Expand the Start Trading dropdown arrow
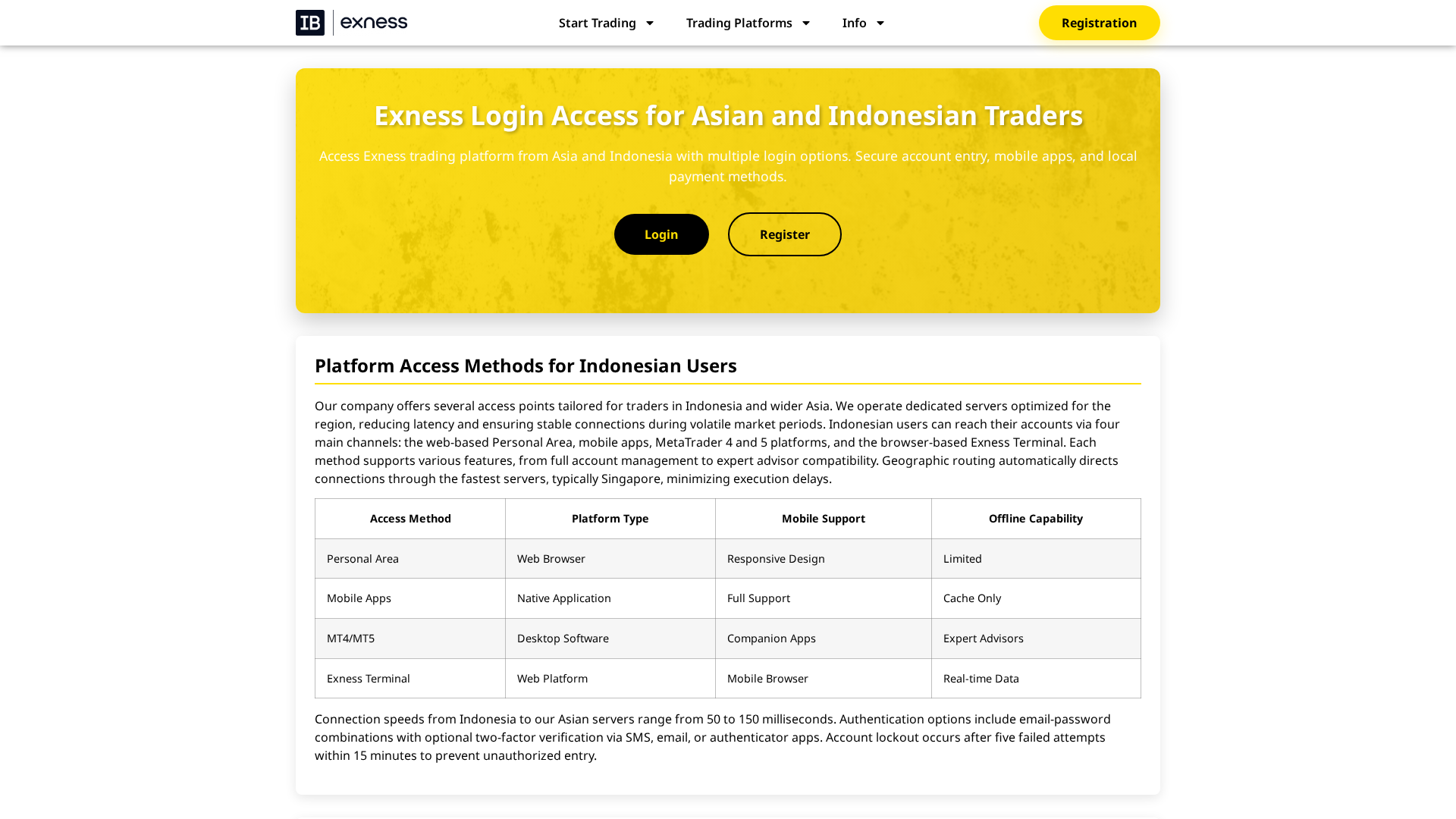This screenshot has width=1456, height=819. (x=649, y=24)
